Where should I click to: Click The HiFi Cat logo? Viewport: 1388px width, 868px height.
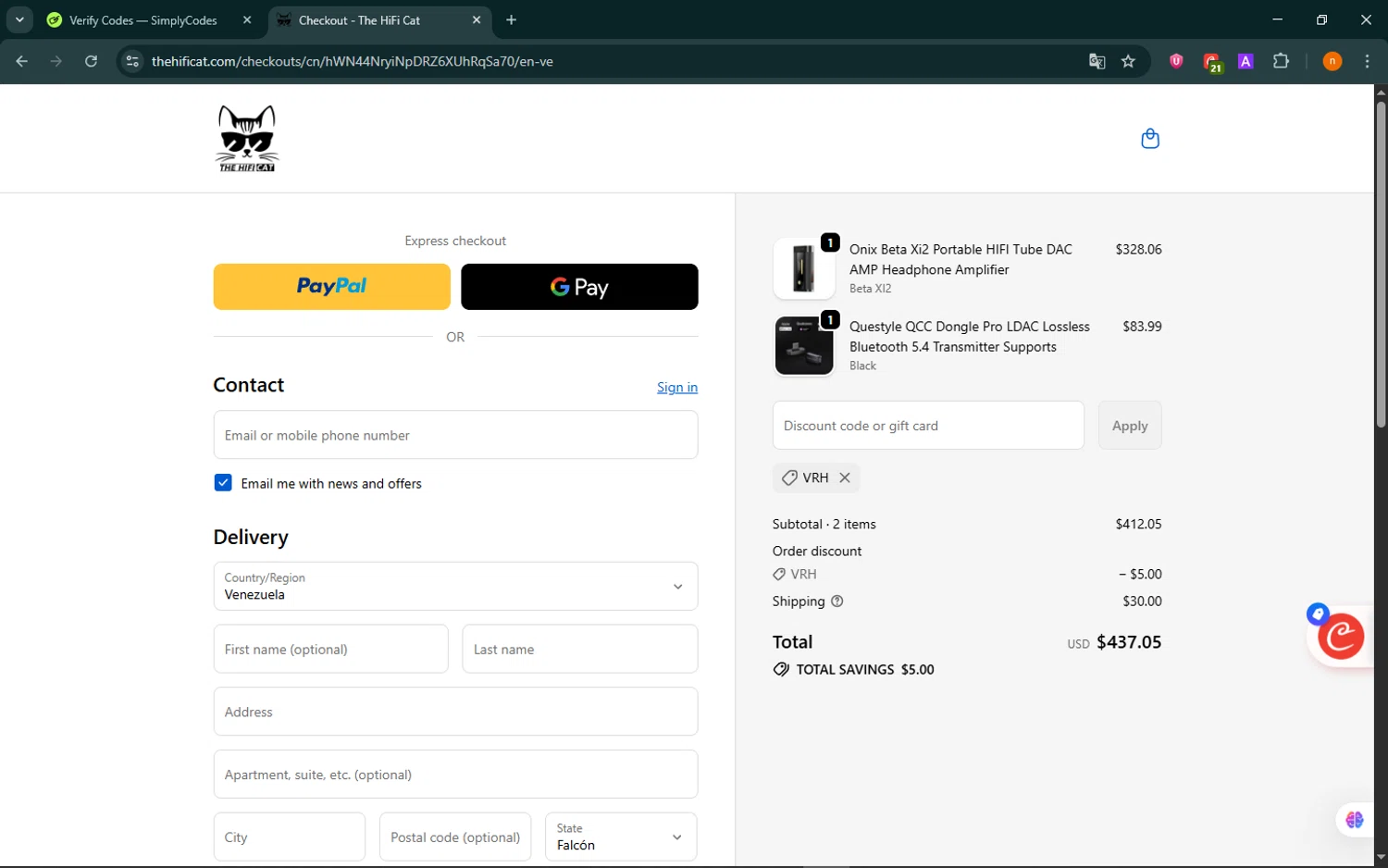pyautogui.click(x=247, y=139)
